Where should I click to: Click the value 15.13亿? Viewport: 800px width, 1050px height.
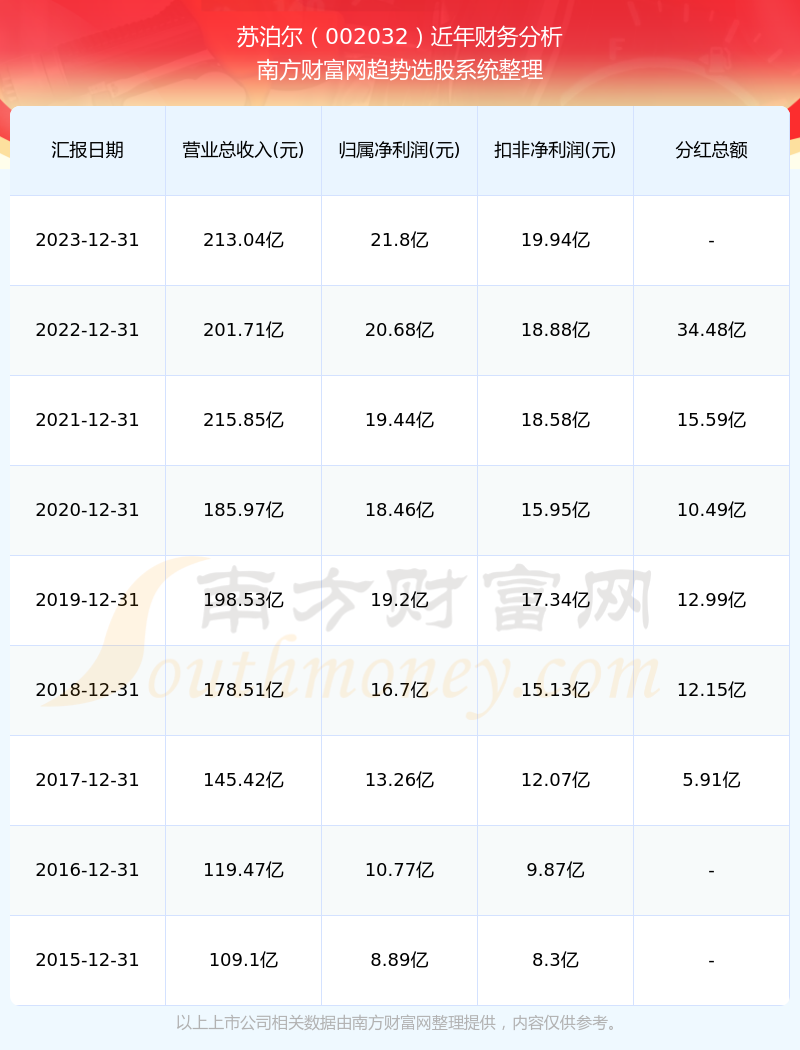(556, 690)
